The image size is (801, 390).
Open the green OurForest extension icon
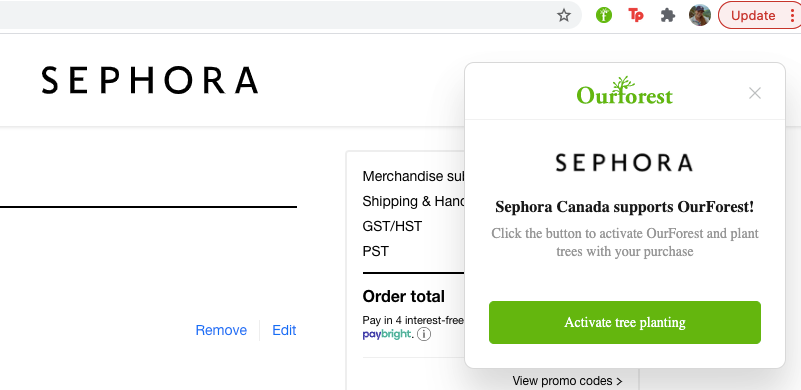604,15
